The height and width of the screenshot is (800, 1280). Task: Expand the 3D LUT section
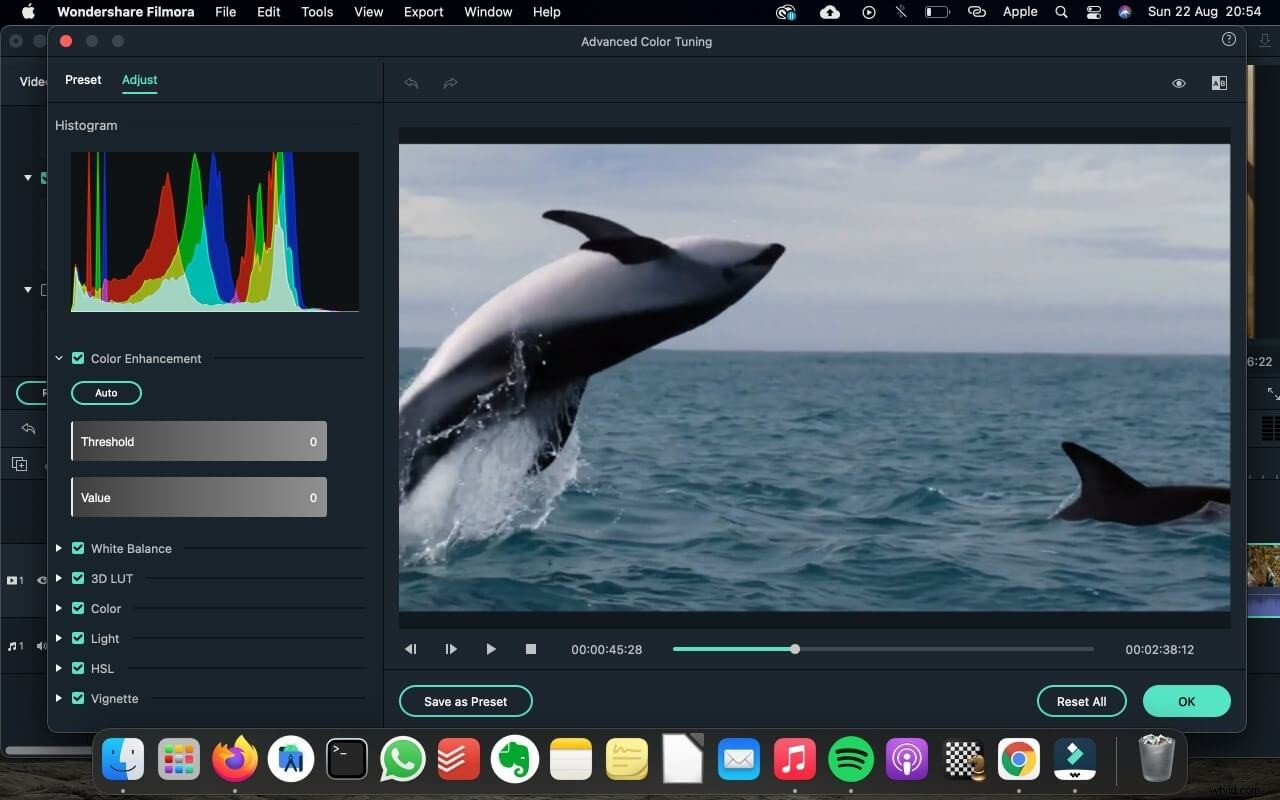click(x=59, y=578)
